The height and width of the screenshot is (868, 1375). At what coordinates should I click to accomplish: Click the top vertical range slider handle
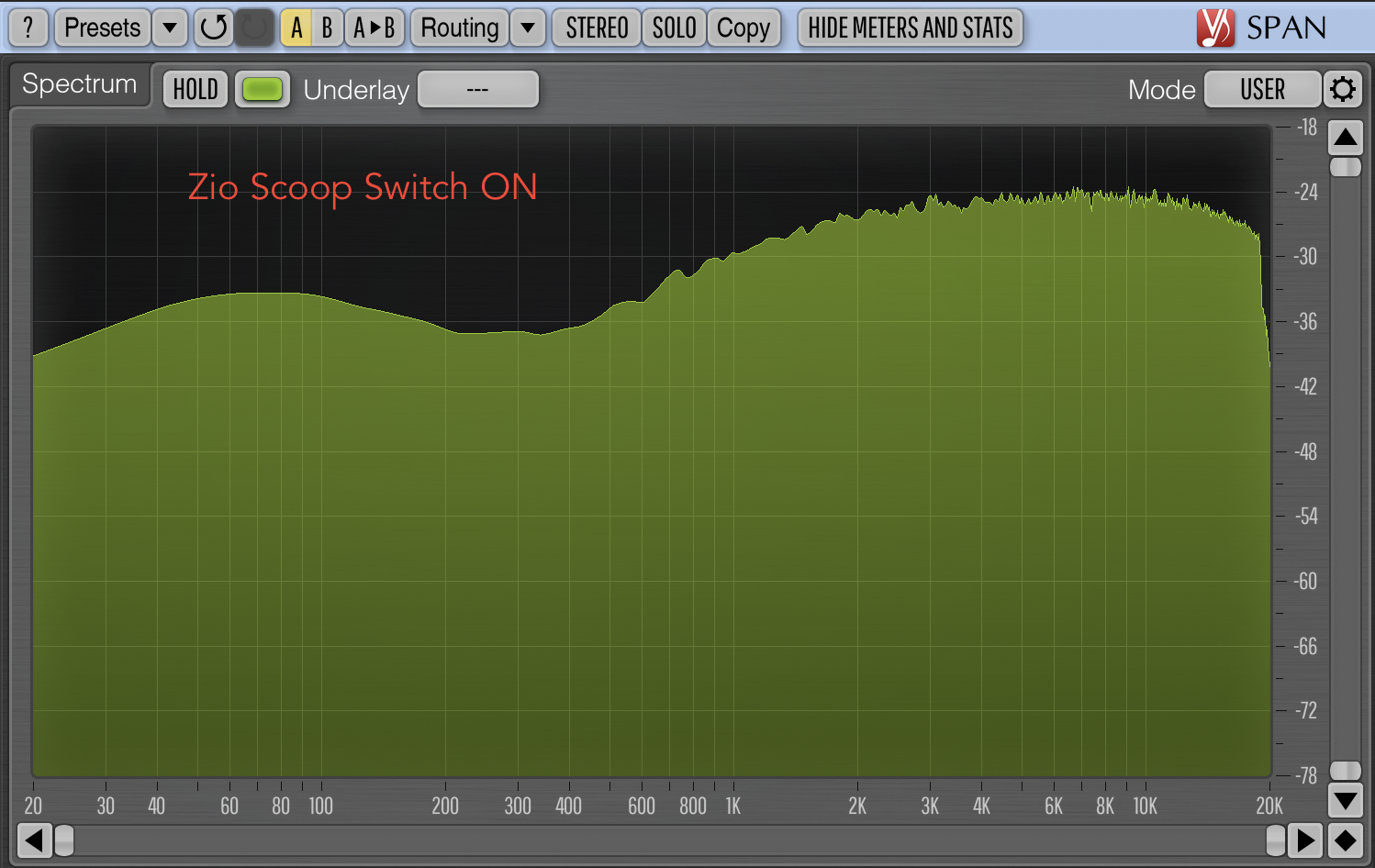pos(1346,167)
